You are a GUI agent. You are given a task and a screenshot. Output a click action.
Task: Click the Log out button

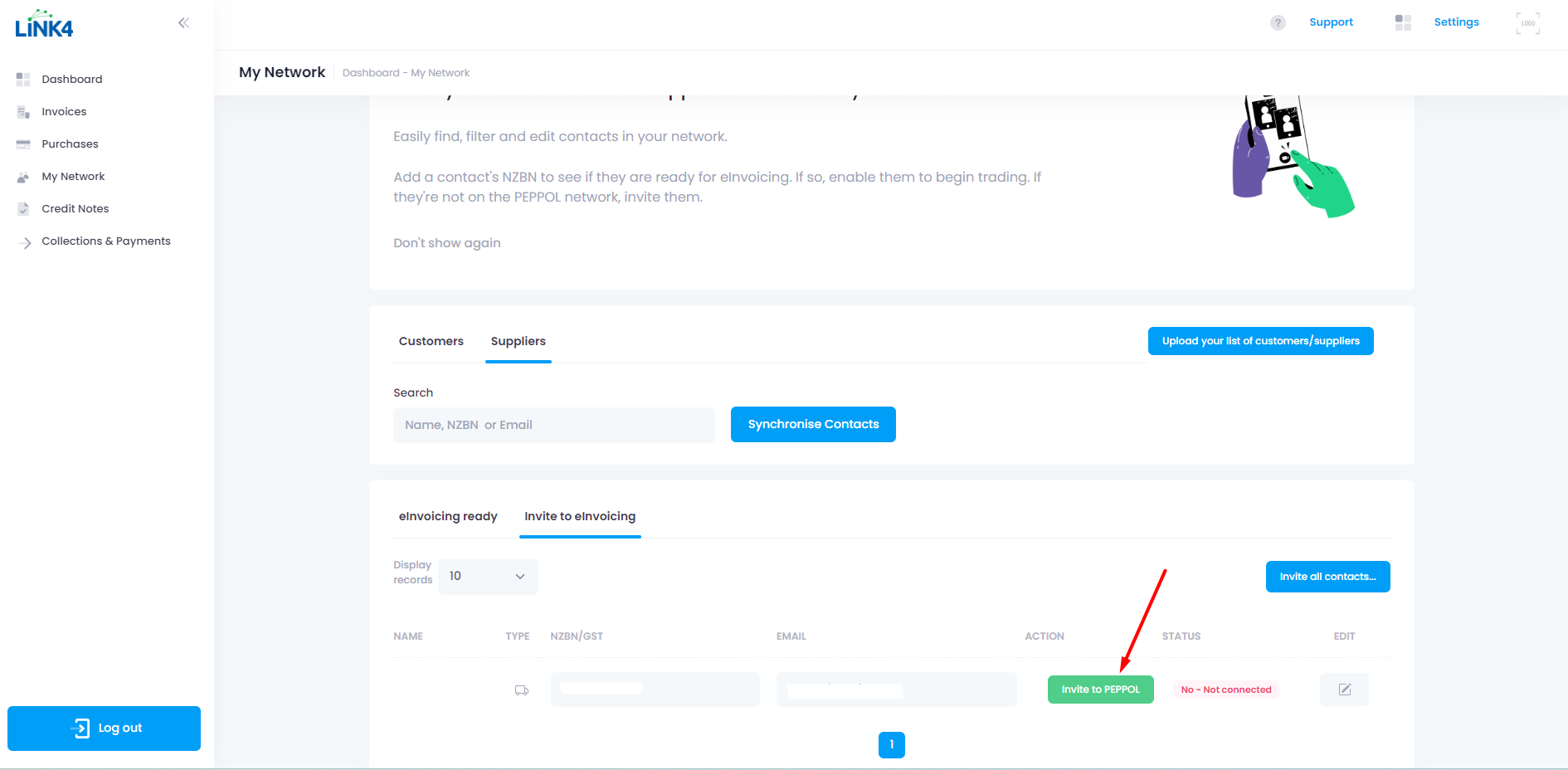click(104, 729)
